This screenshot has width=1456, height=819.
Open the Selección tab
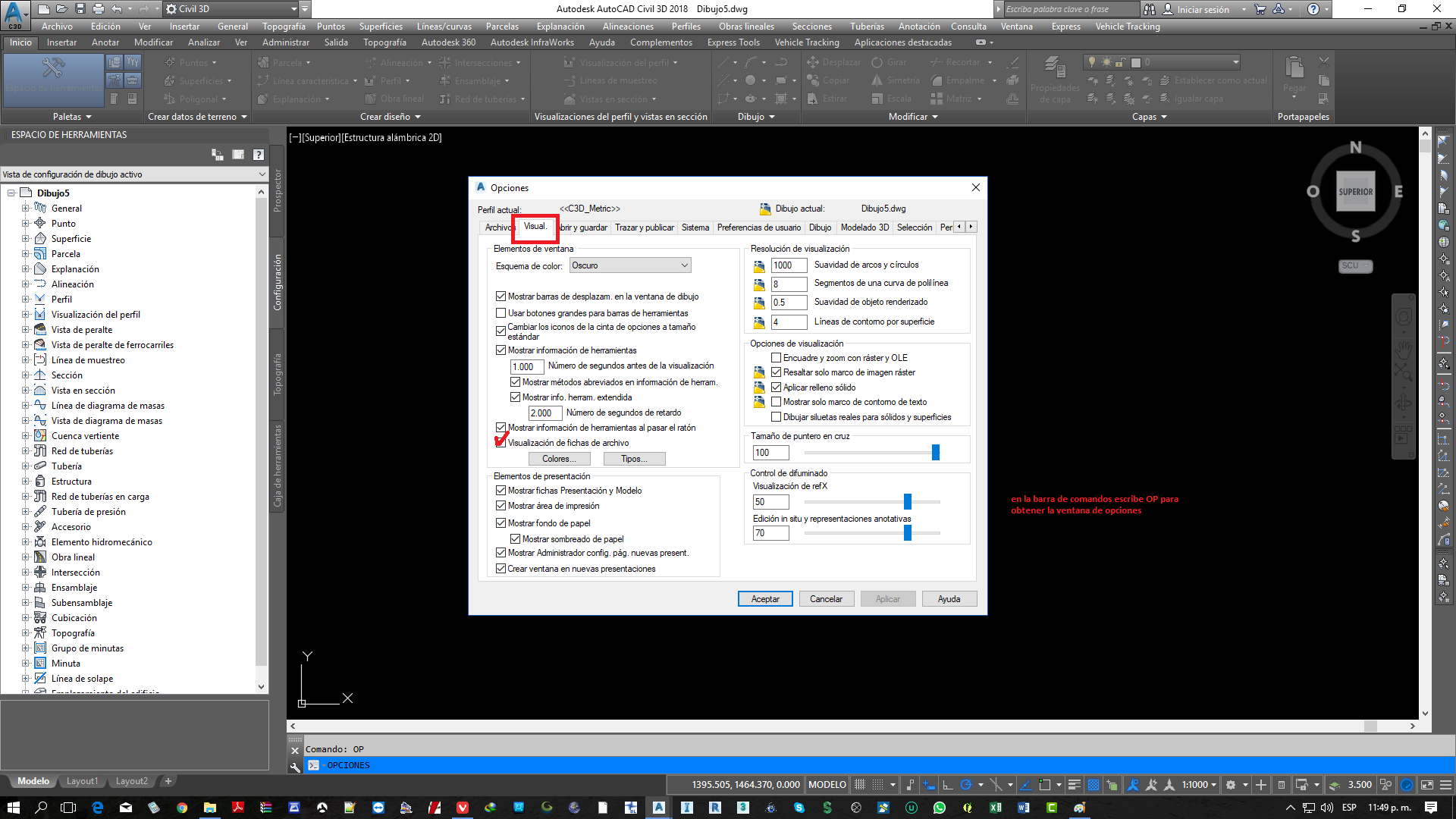(915, 227)
